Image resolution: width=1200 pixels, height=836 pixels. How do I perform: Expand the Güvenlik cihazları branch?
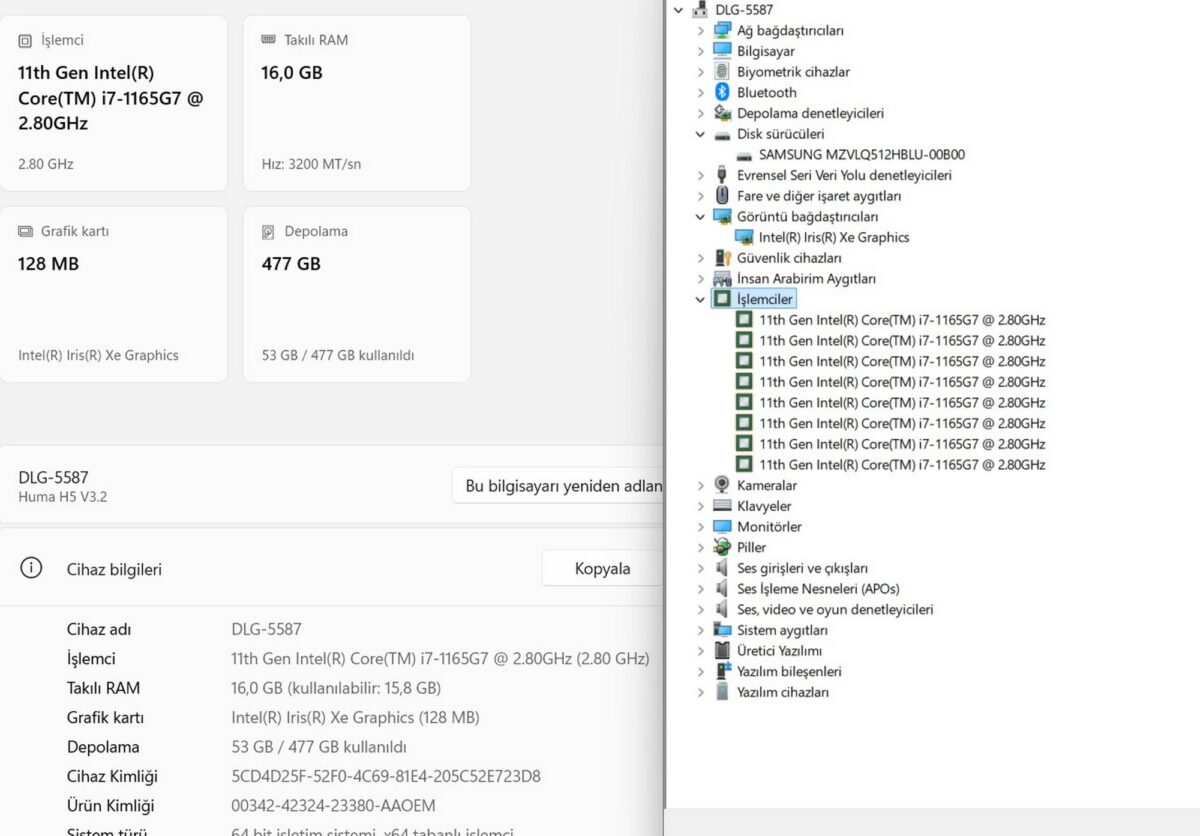pyautogui.click(x=701, y=258)
